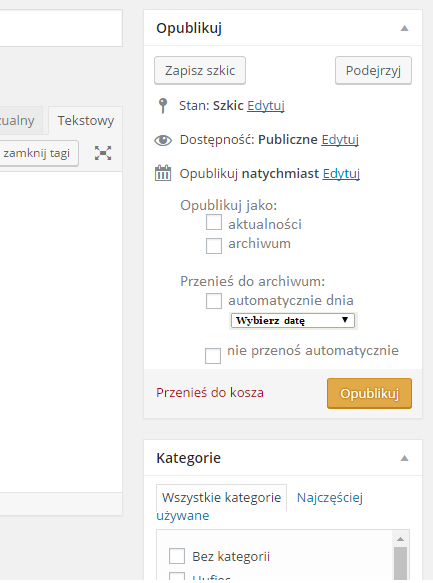This screenshot has width=433, height=583.
Task: Switch to the Tekstowy editor tab
Action: point(85,120)
